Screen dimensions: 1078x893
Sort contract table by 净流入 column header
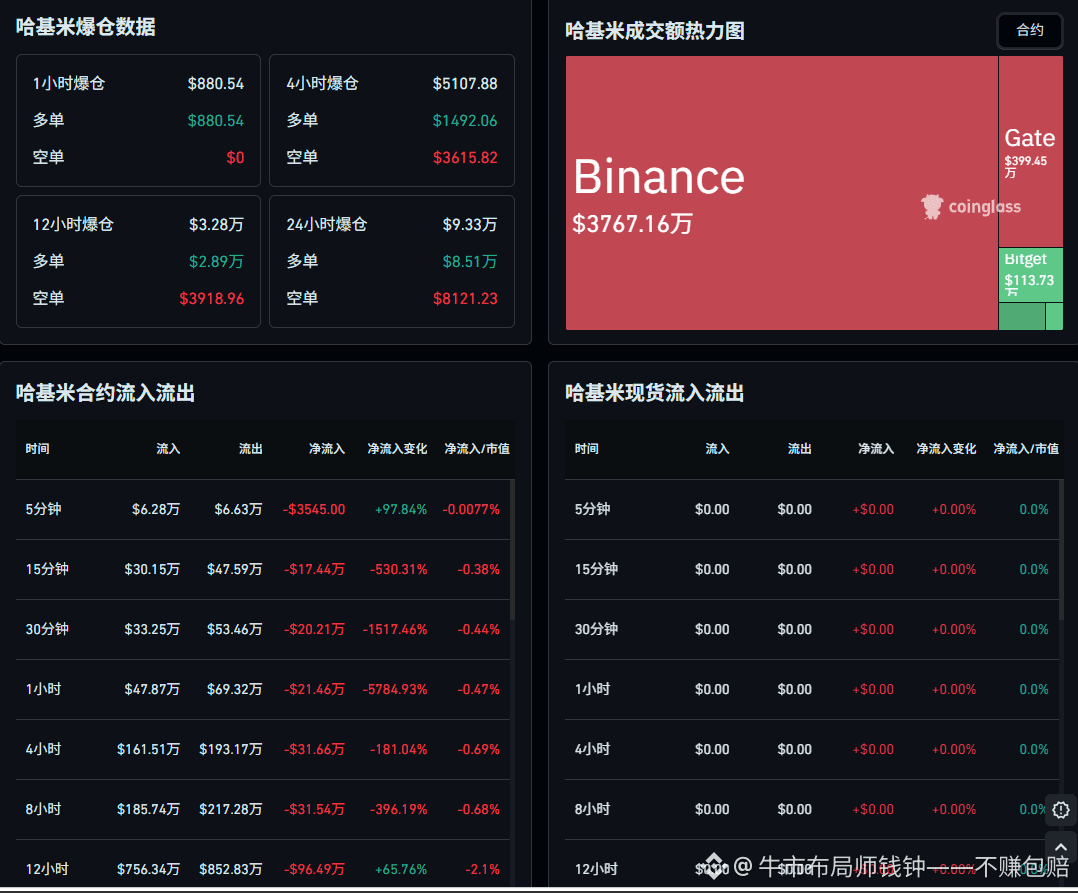(x=327, y=449)
